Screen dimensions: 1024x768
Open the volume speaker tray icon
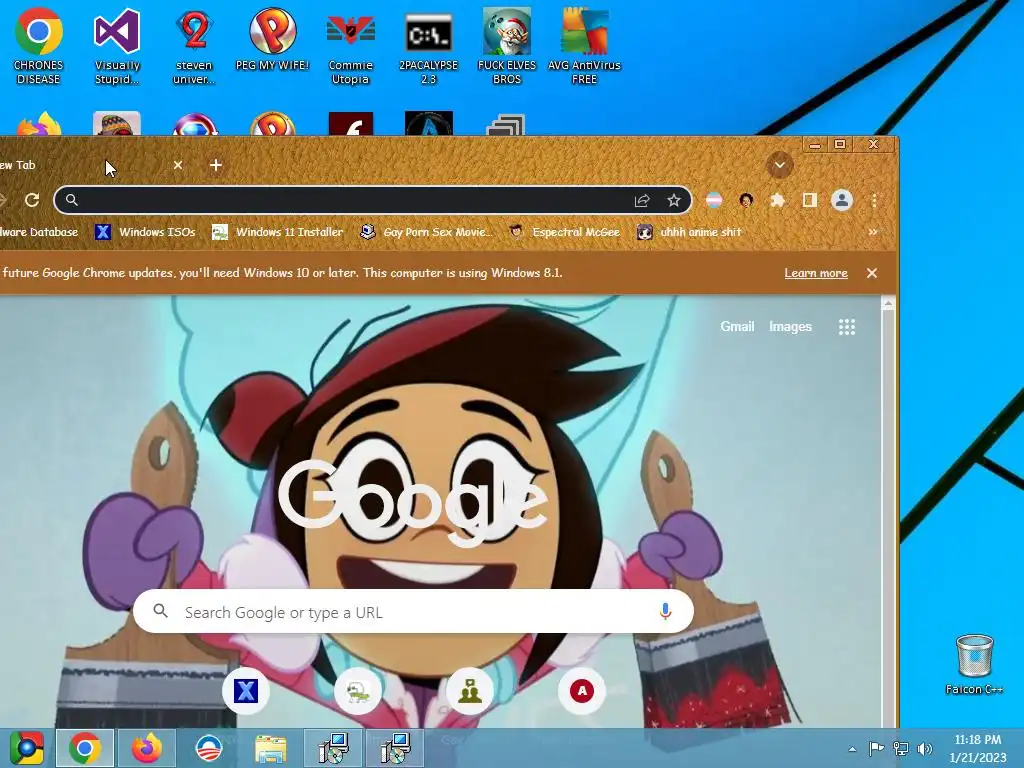[x=925, y=749]
